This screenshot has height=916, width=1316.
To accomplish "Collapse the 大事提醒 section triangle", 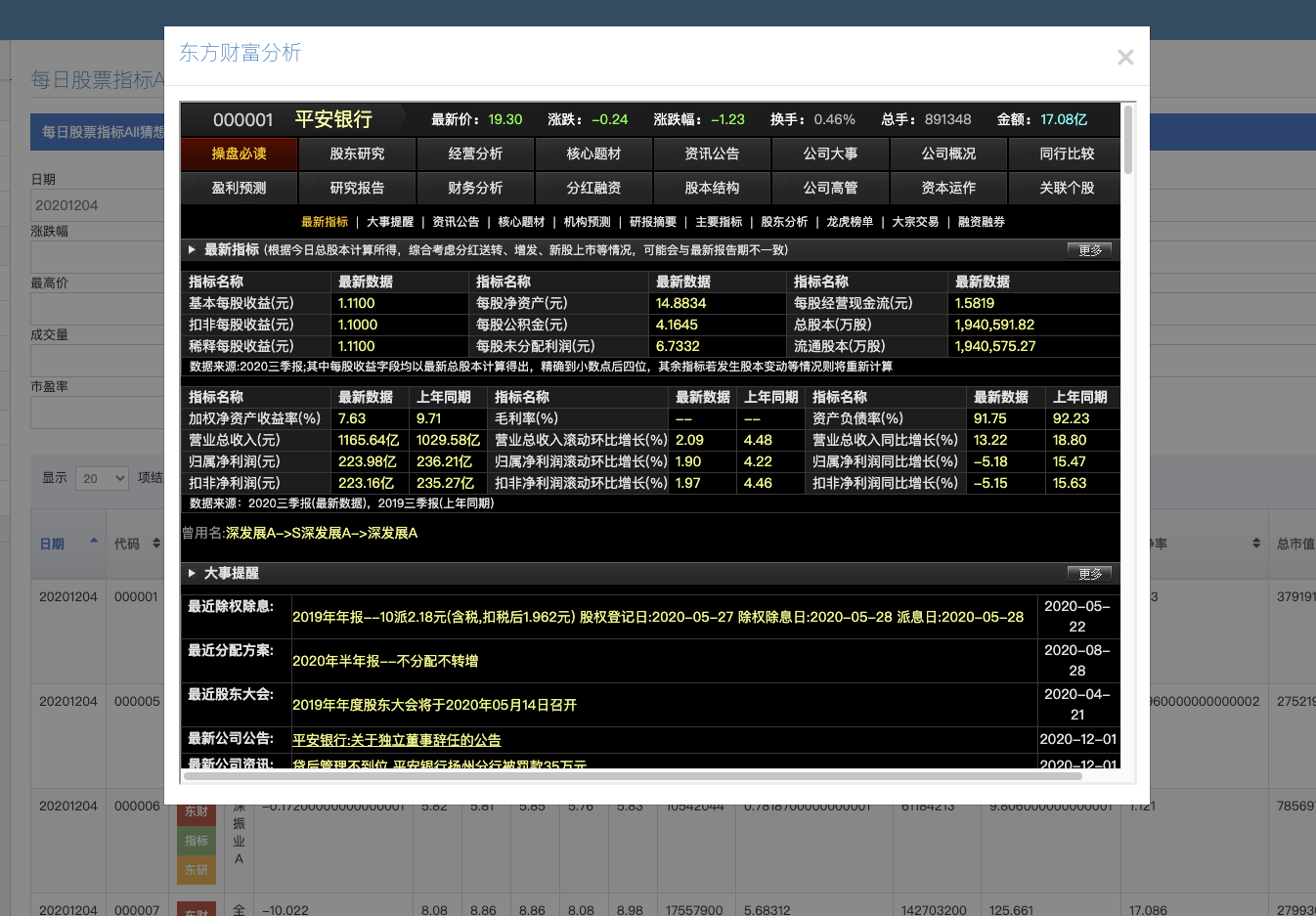I will (192, 574).
